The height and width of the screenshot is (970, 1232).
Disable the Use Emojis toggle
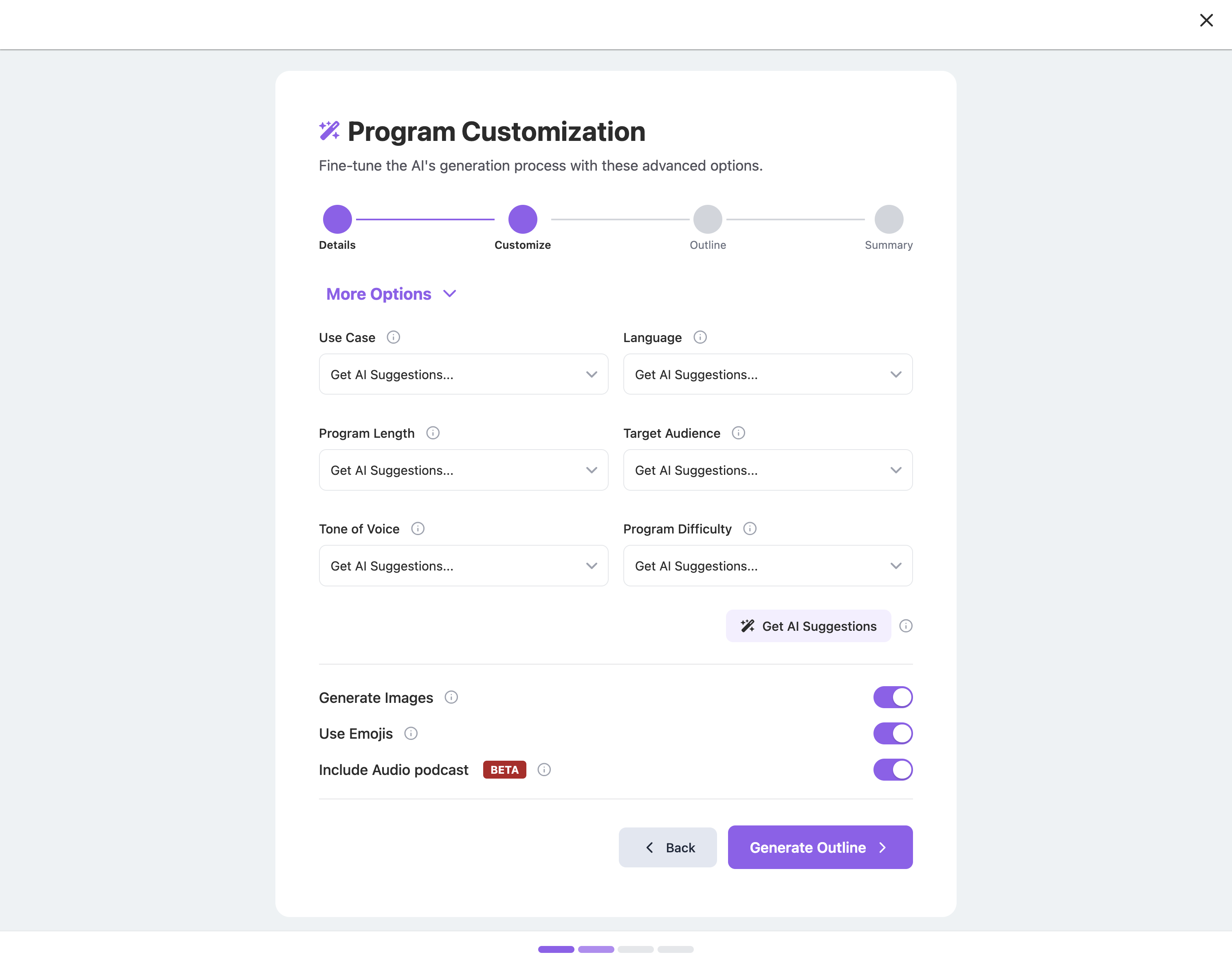pyautogui.click(x=893, y=733)
